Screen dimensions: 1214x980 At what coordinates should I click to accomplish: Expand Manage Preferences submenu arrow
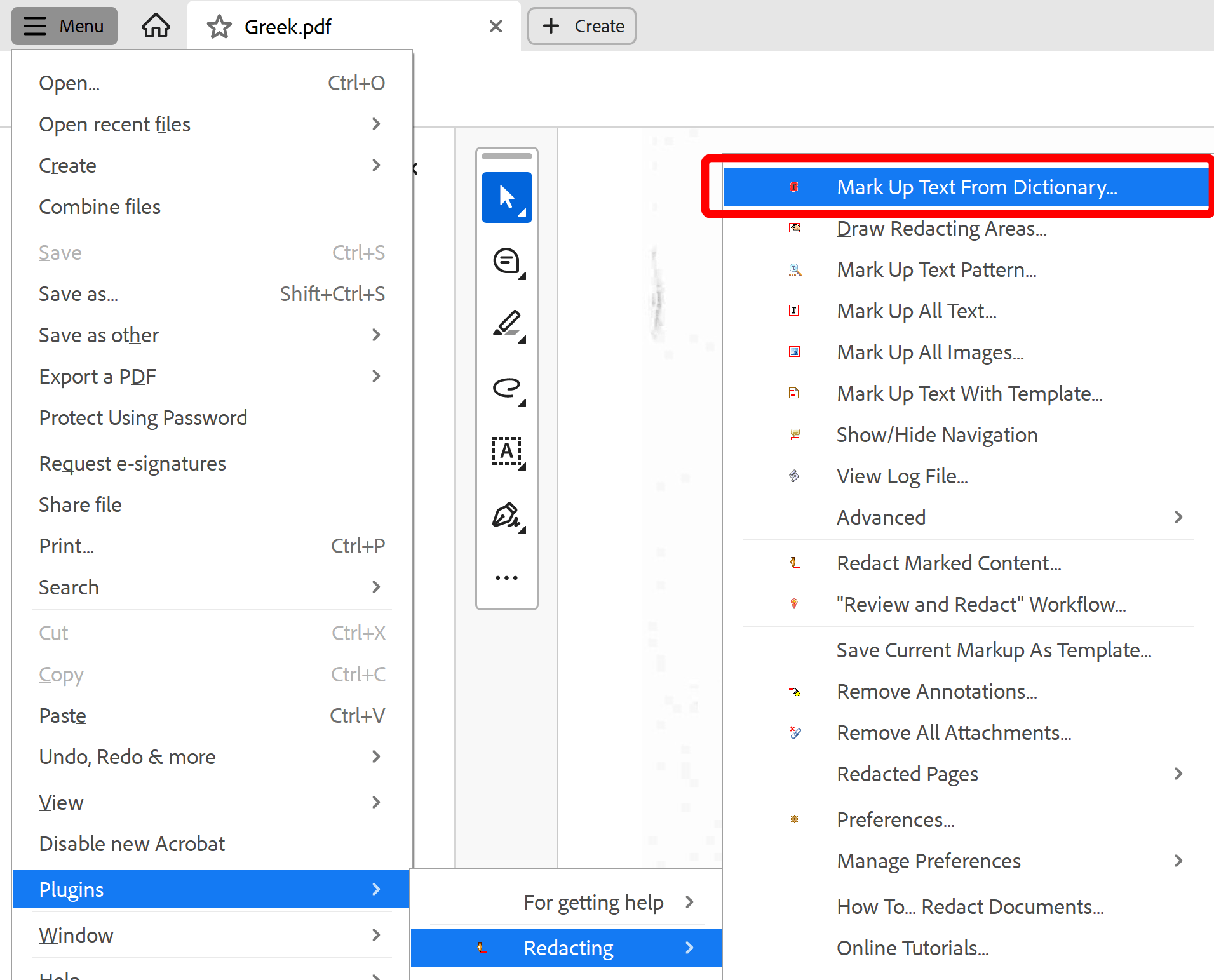coord(1178,861)
